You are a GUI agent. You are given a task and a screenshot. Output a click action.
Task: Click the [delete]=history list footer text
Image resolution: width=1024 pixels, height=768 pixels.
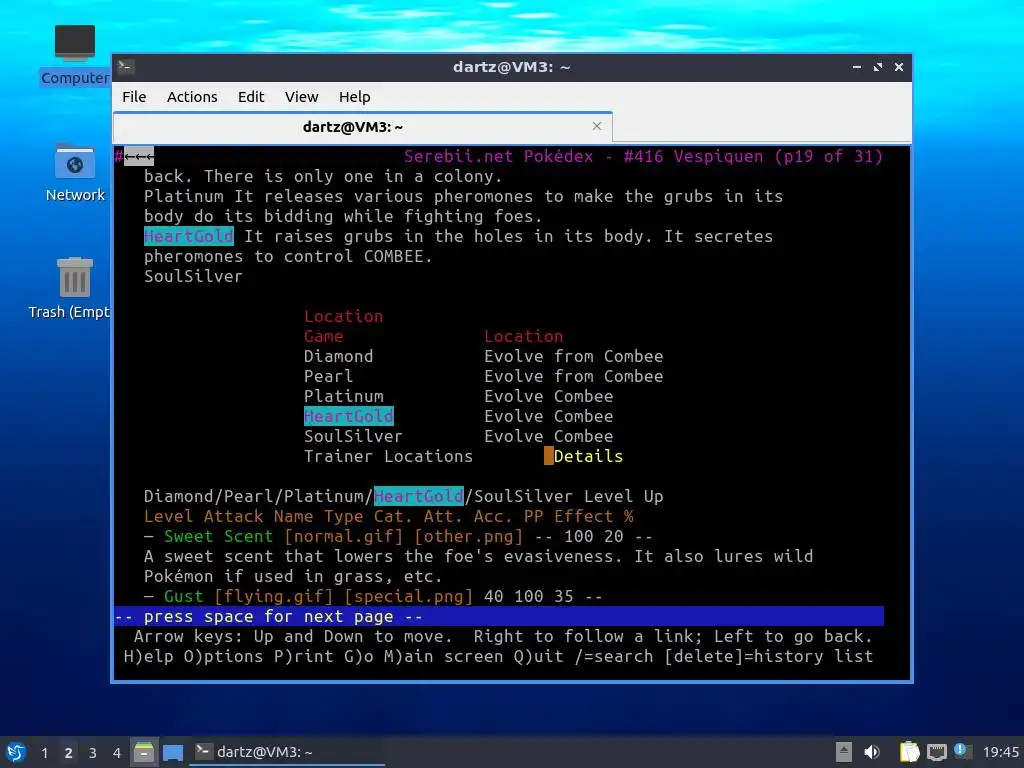point(769,656)
